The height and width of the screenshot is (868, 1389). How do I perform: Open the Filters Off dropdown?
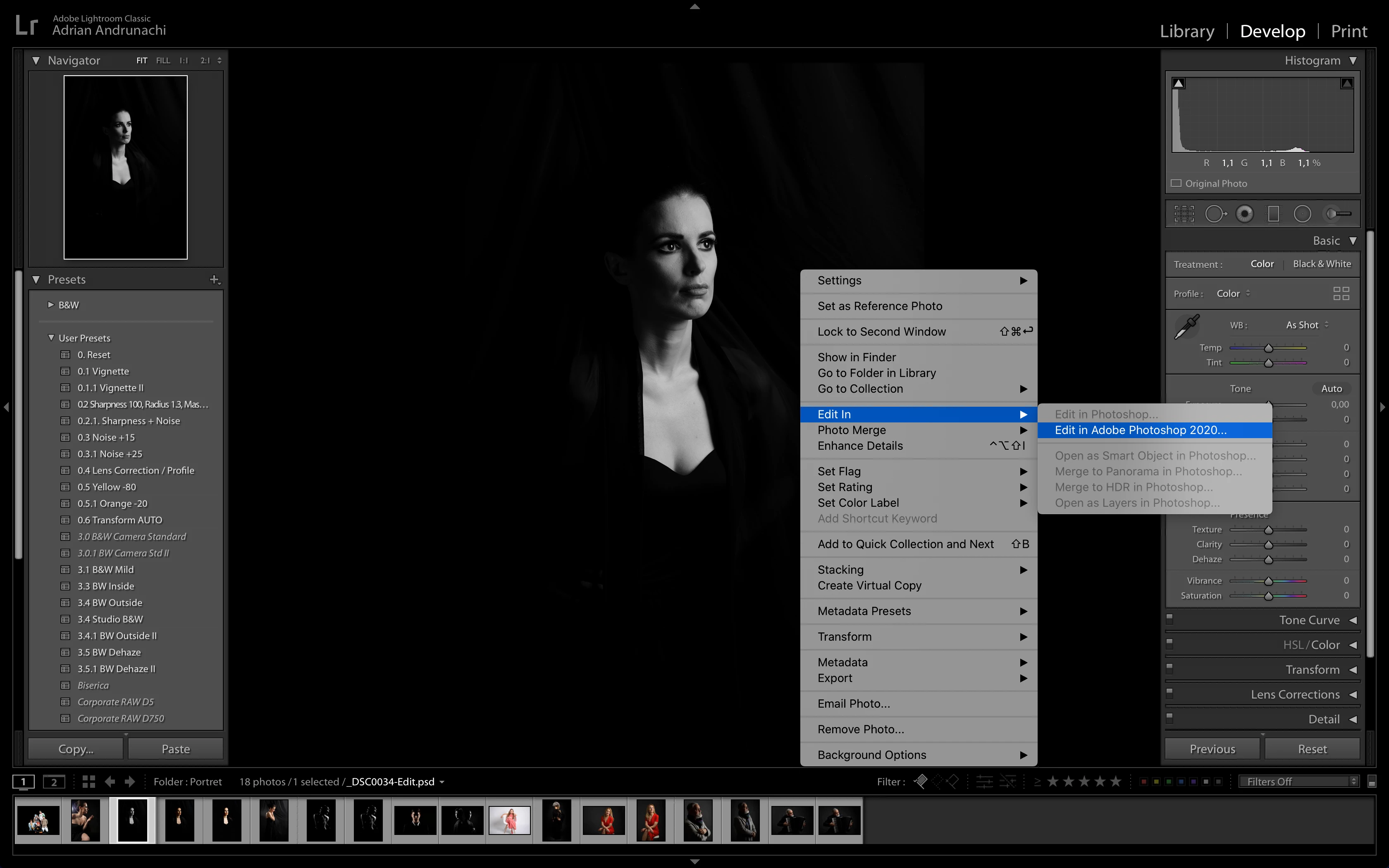pyautogui.click(x=1299, y=781)
